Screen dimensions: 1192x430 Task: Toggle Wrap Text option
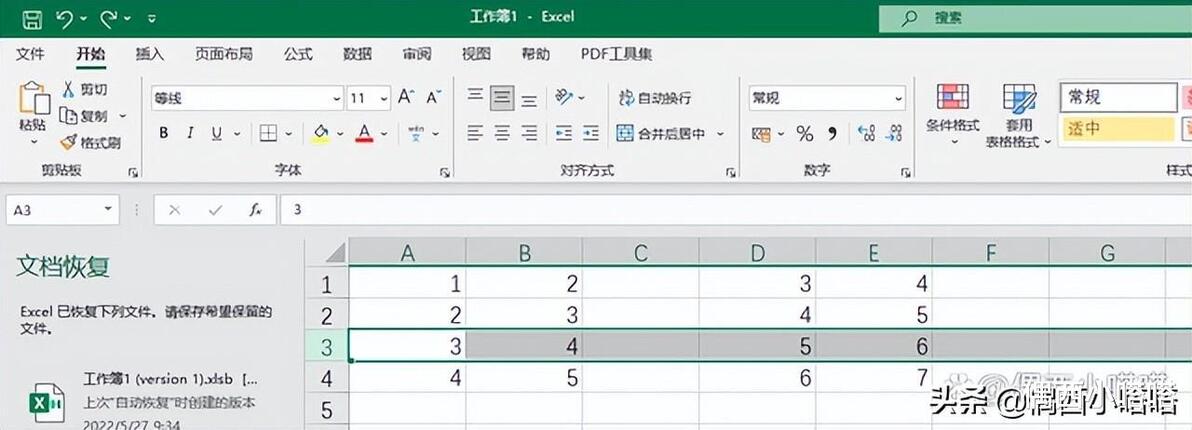[655, 98]
